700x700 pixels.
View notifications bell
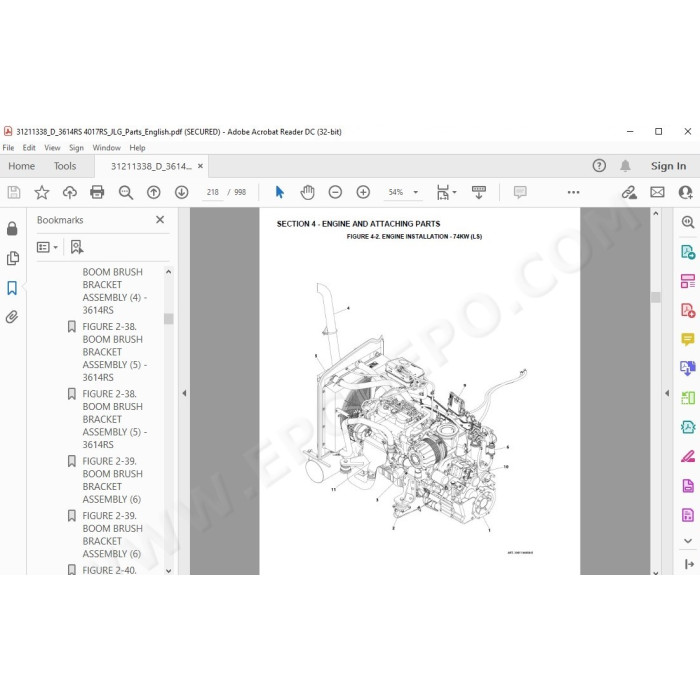point(625,166)
